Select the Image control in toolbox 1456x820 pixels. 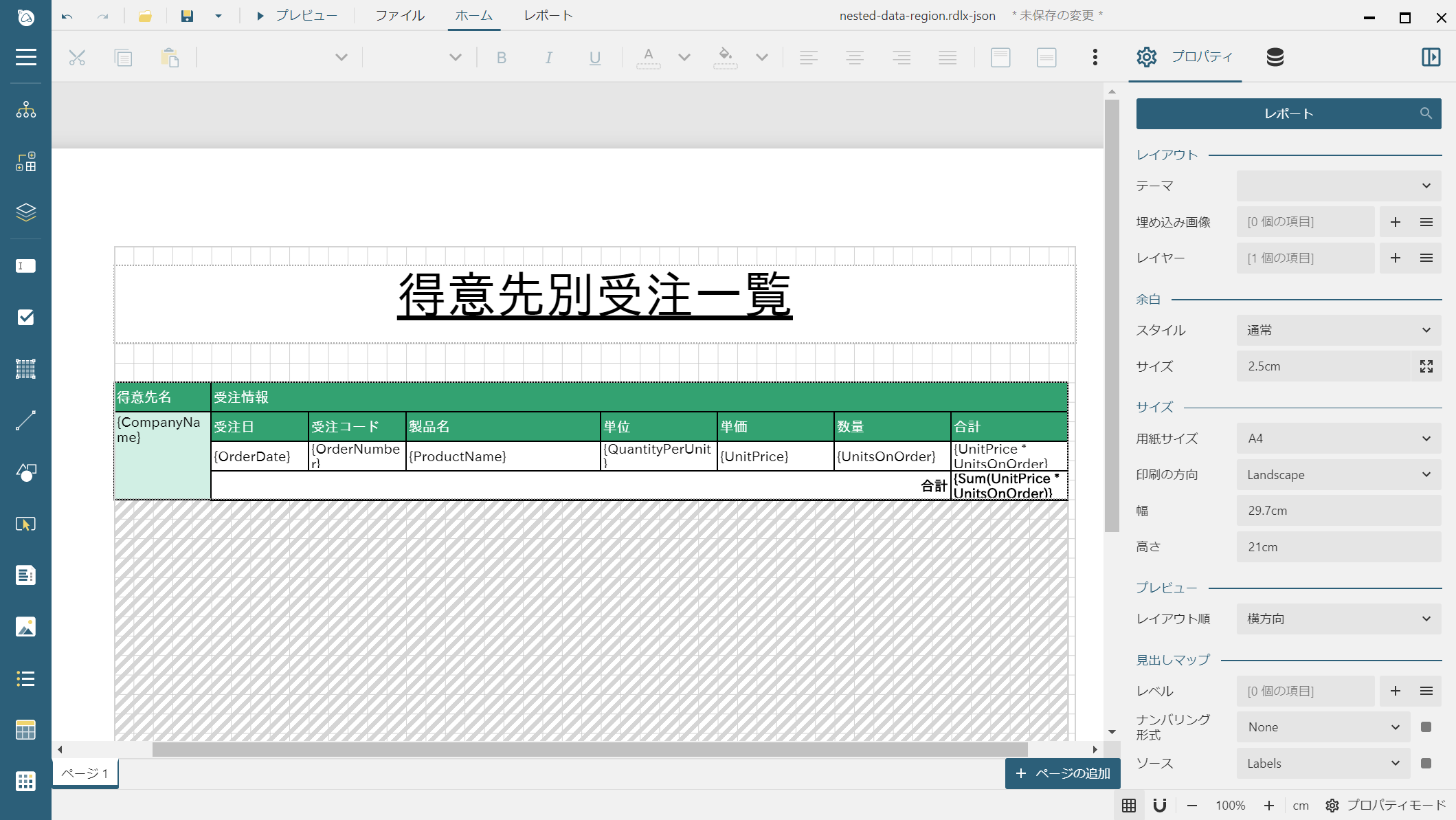click(x=25, y=627)
